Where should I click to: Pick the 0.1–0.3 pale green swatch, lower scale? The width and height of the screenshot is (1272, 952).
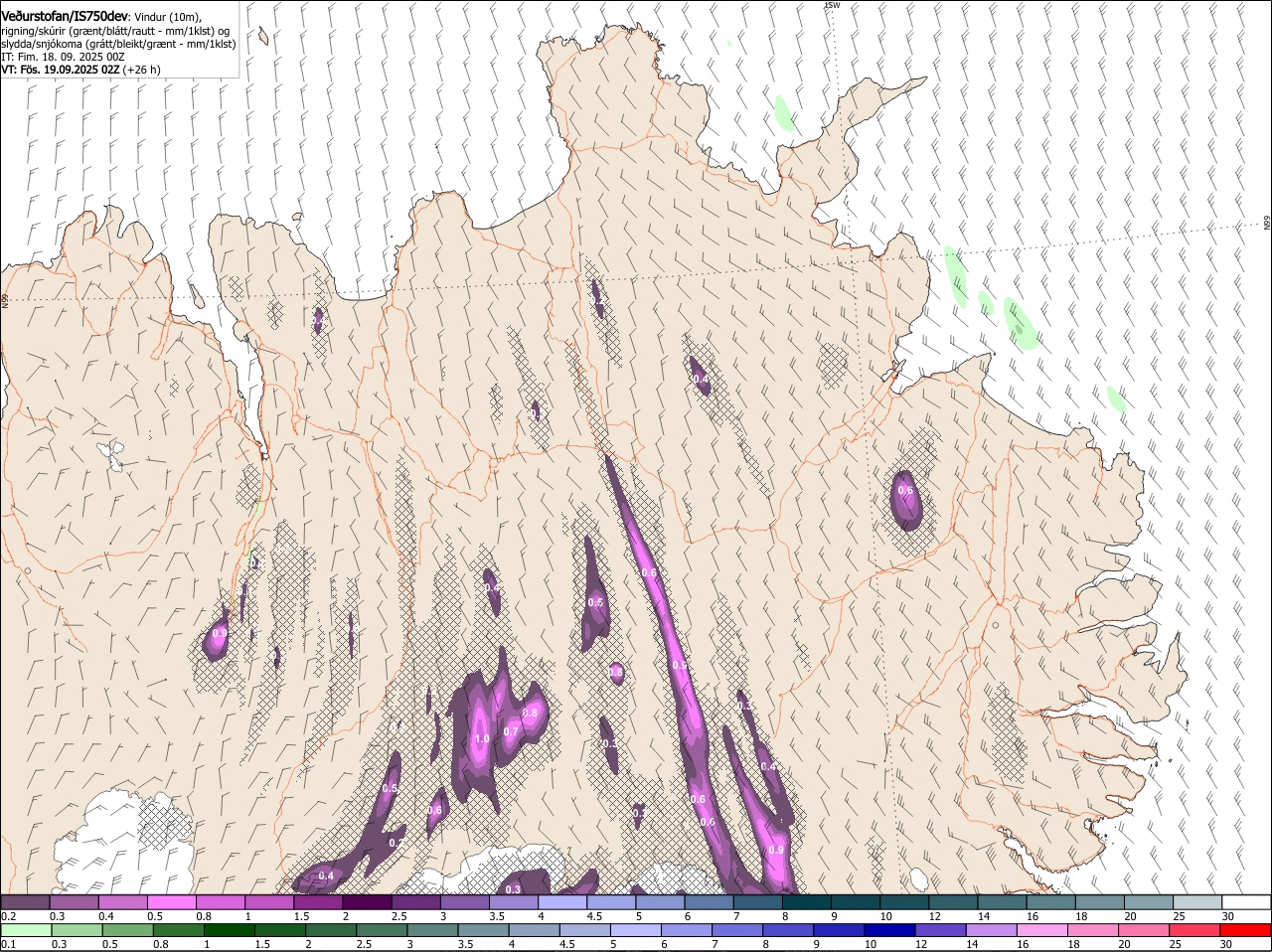click(x=27, y=931)
